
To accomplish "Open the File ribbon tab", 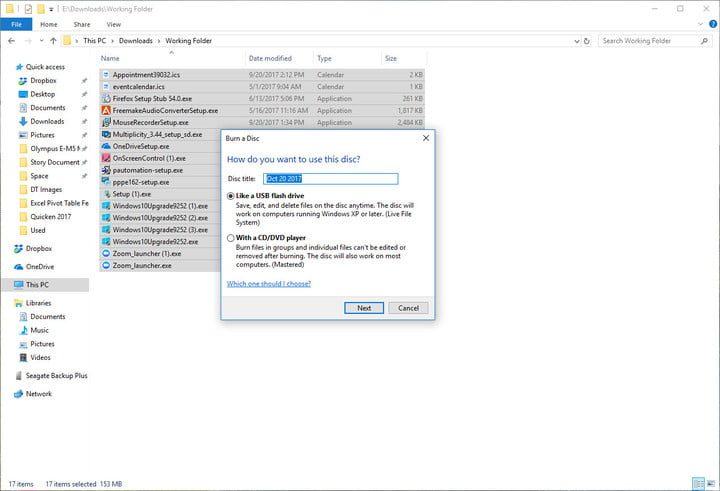I will pyautogui.click(x=15, y=24).
